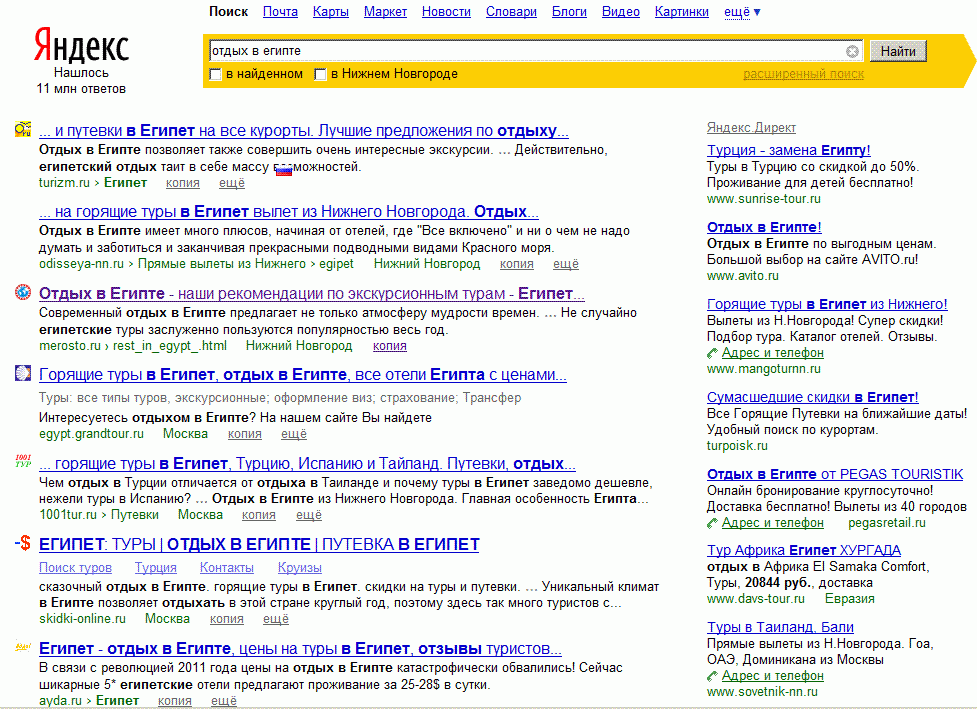Select the Поиск tab
977x709 pixels.
228,12
